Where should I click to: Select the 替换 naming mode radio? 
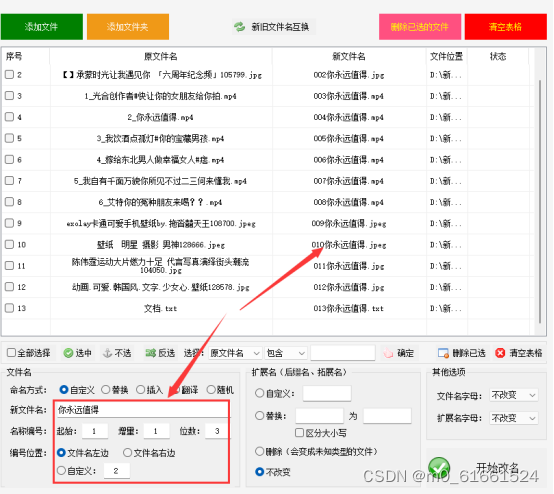point(106,390)
